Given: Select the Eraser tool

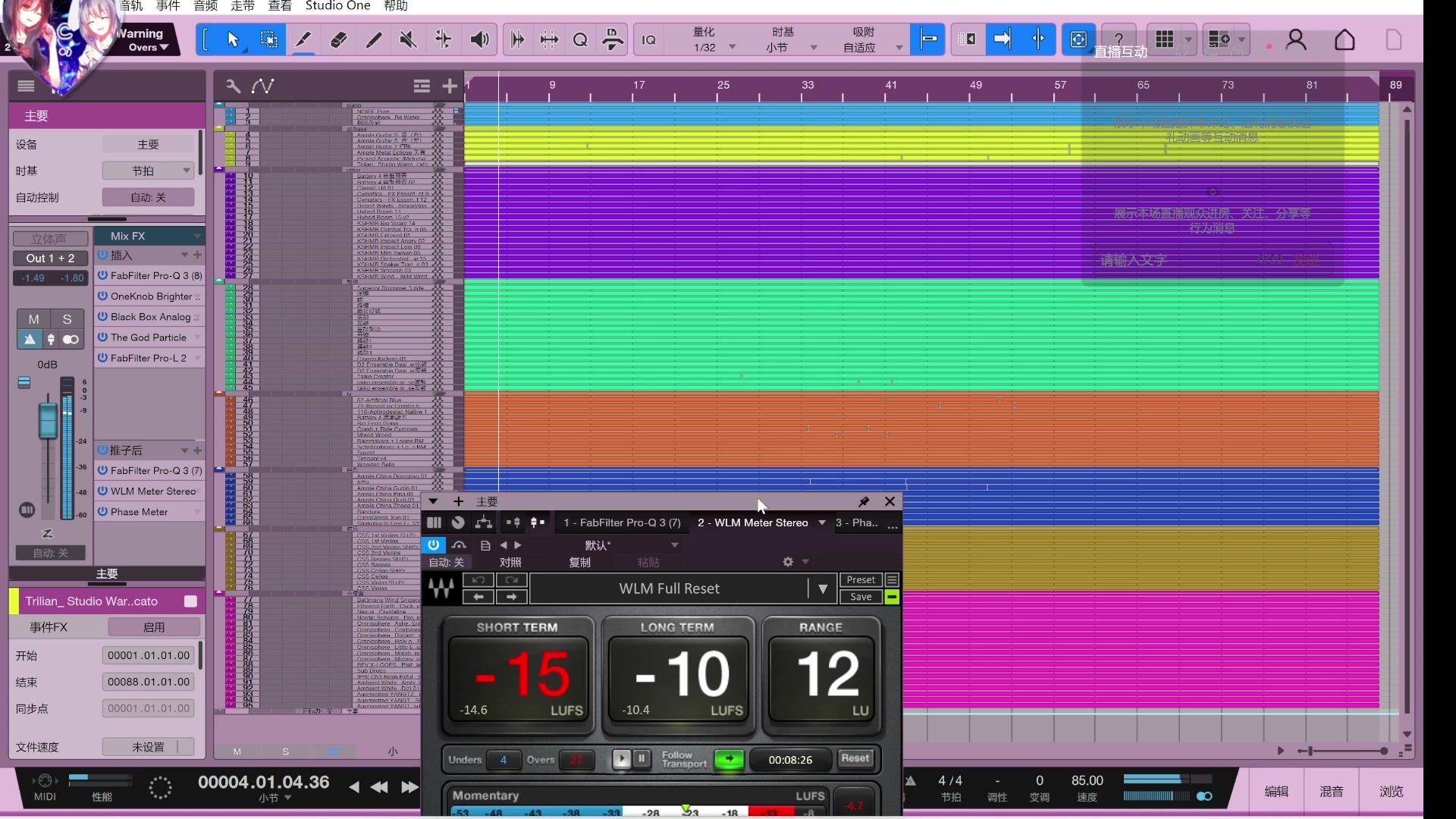Looking at the screenshot, I should click(x=338, y=39).
